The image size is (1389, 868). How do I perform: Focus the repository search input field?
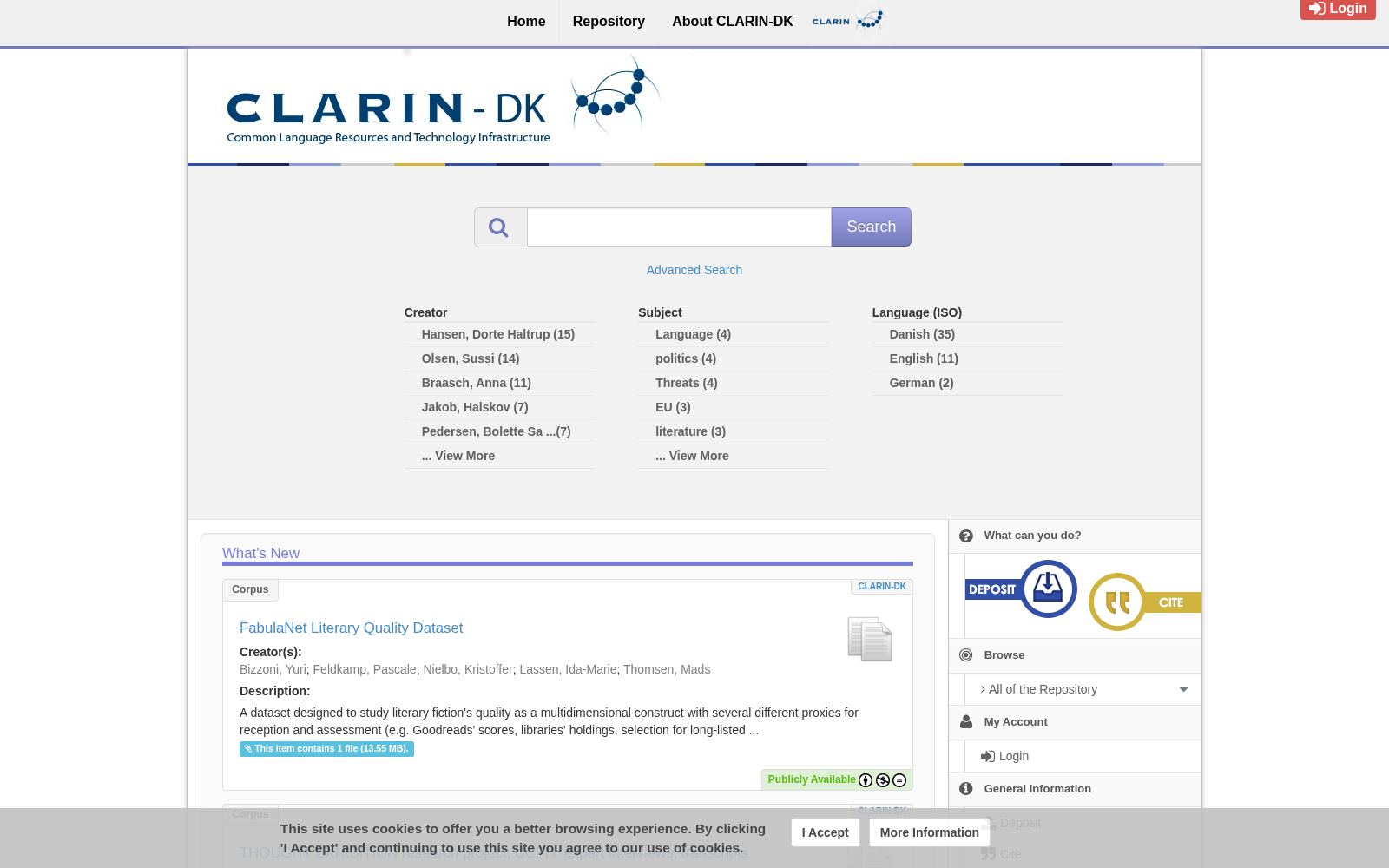pyautogui.click(x=679, y=227)
